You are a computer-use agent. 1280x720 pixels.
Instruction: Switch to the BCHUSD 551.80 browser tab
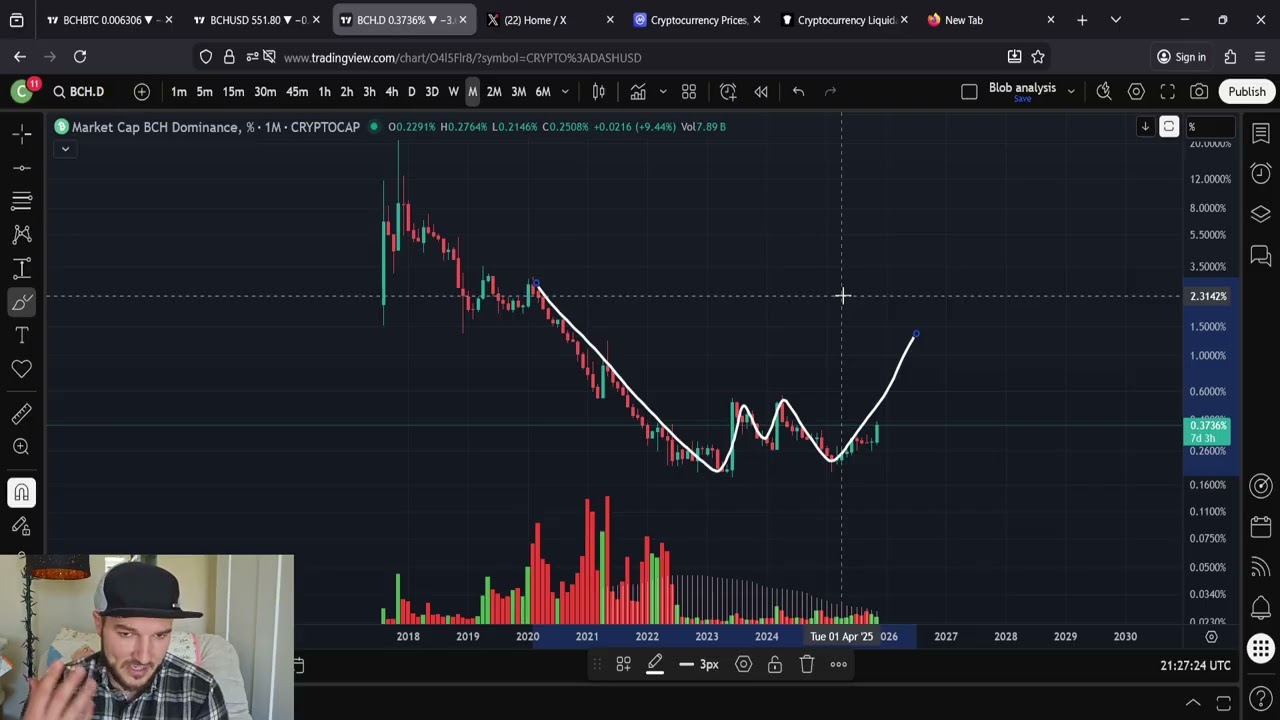click(x=258, y=20)
